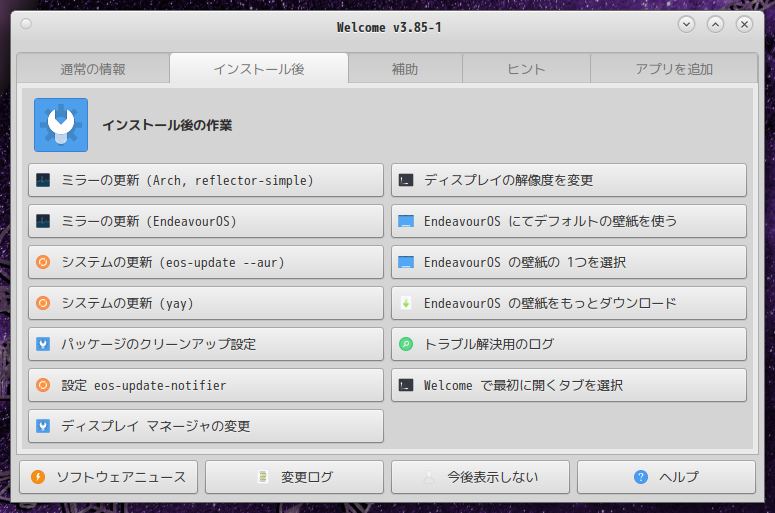Open the 変更ログ label

307,476
